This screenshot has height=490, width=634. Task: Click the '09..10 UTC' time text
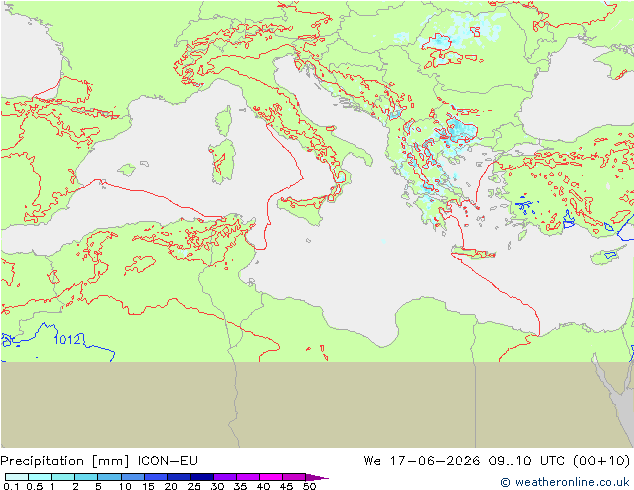526,460
